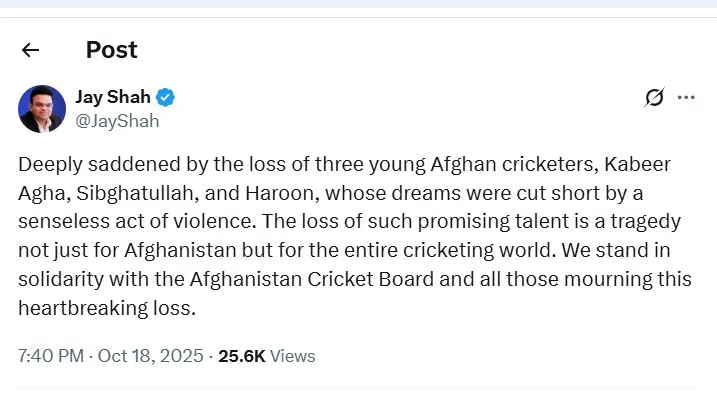Screen dimensions: 717x403
Task: Click the Views label
Action: point(293,355)
